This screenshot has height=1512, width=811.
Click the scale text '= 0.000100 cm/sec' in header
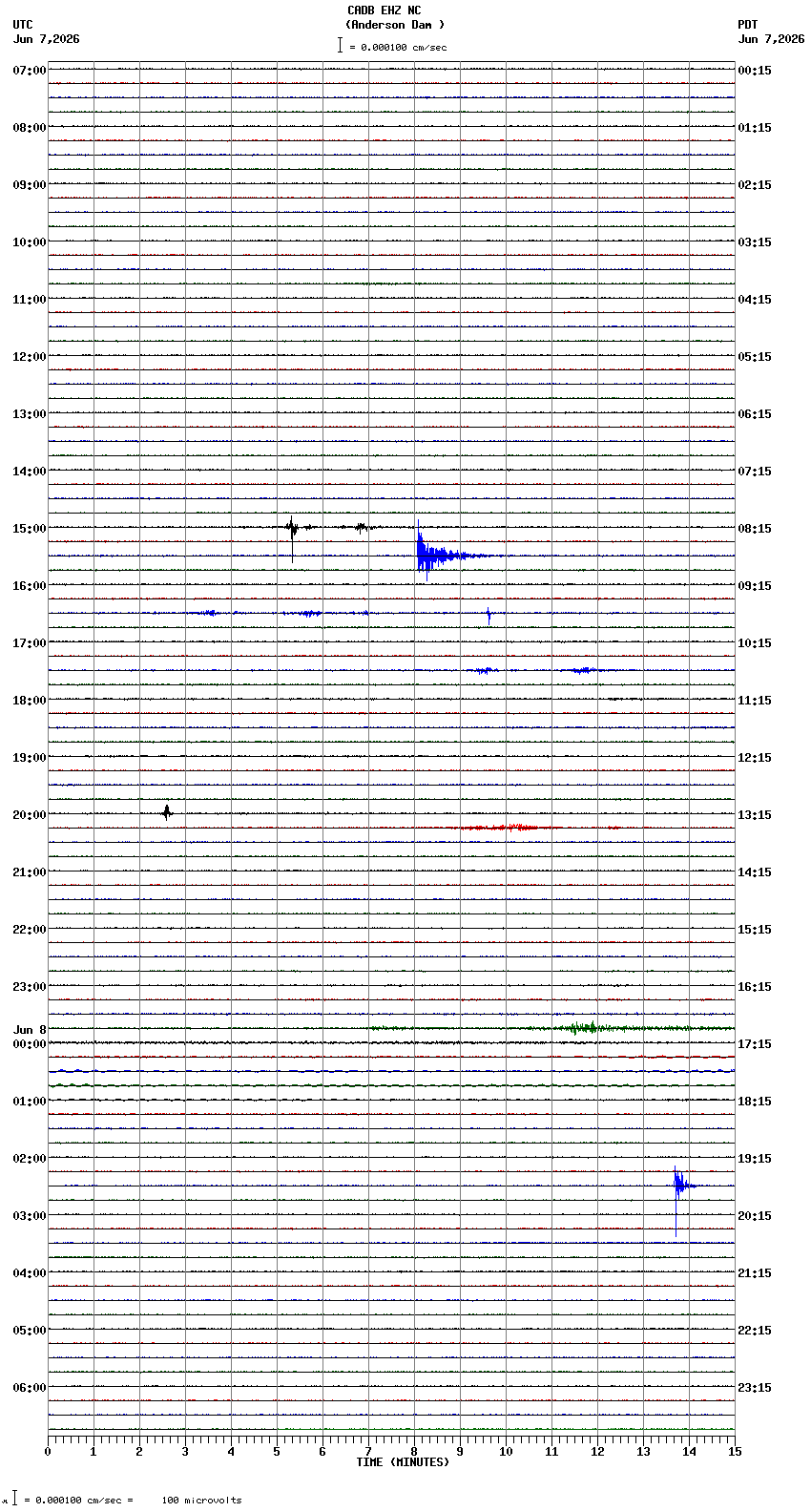(398, 47)
